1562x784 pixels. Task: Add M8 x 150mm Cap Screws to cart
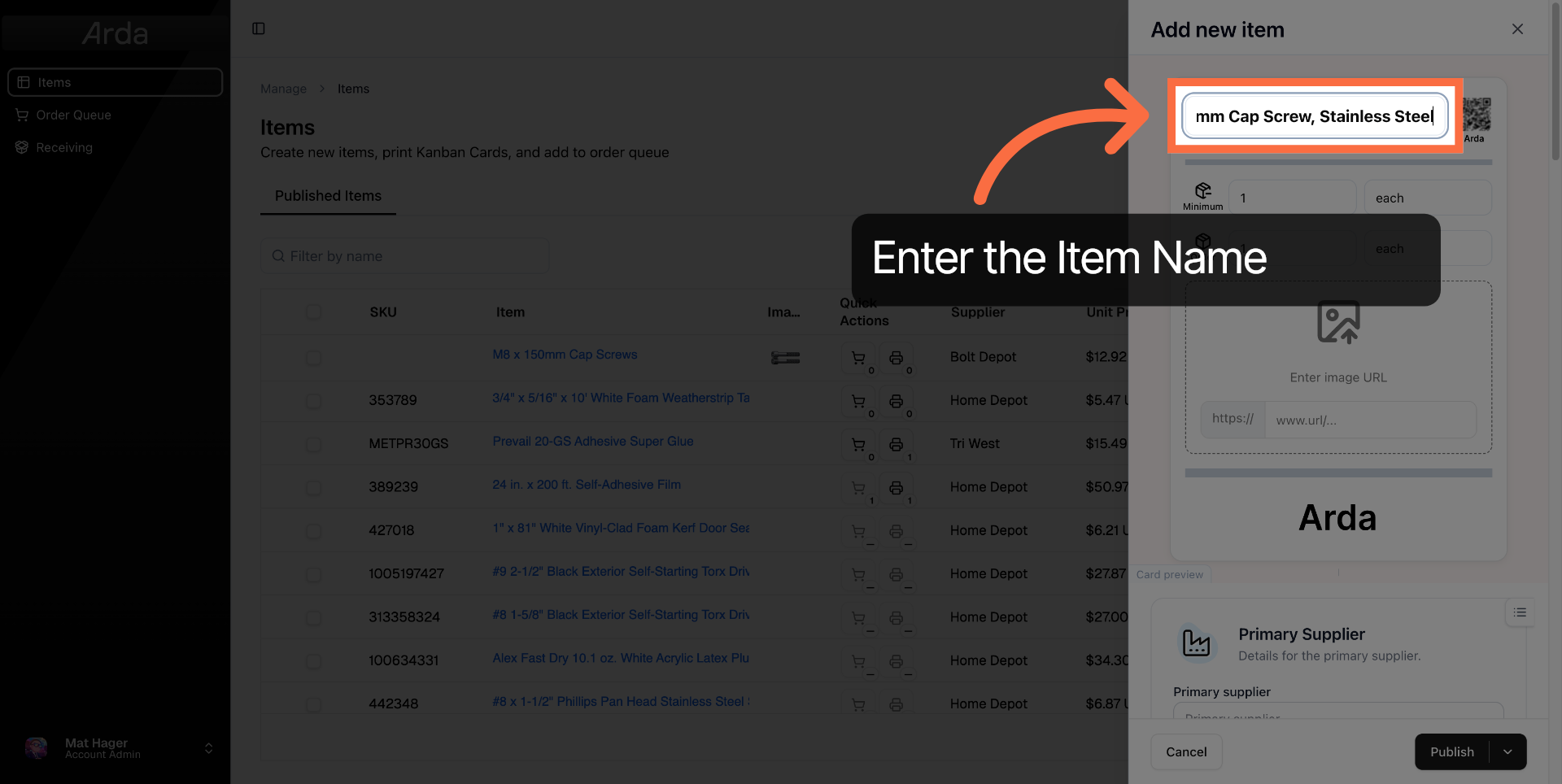[858, 358]
